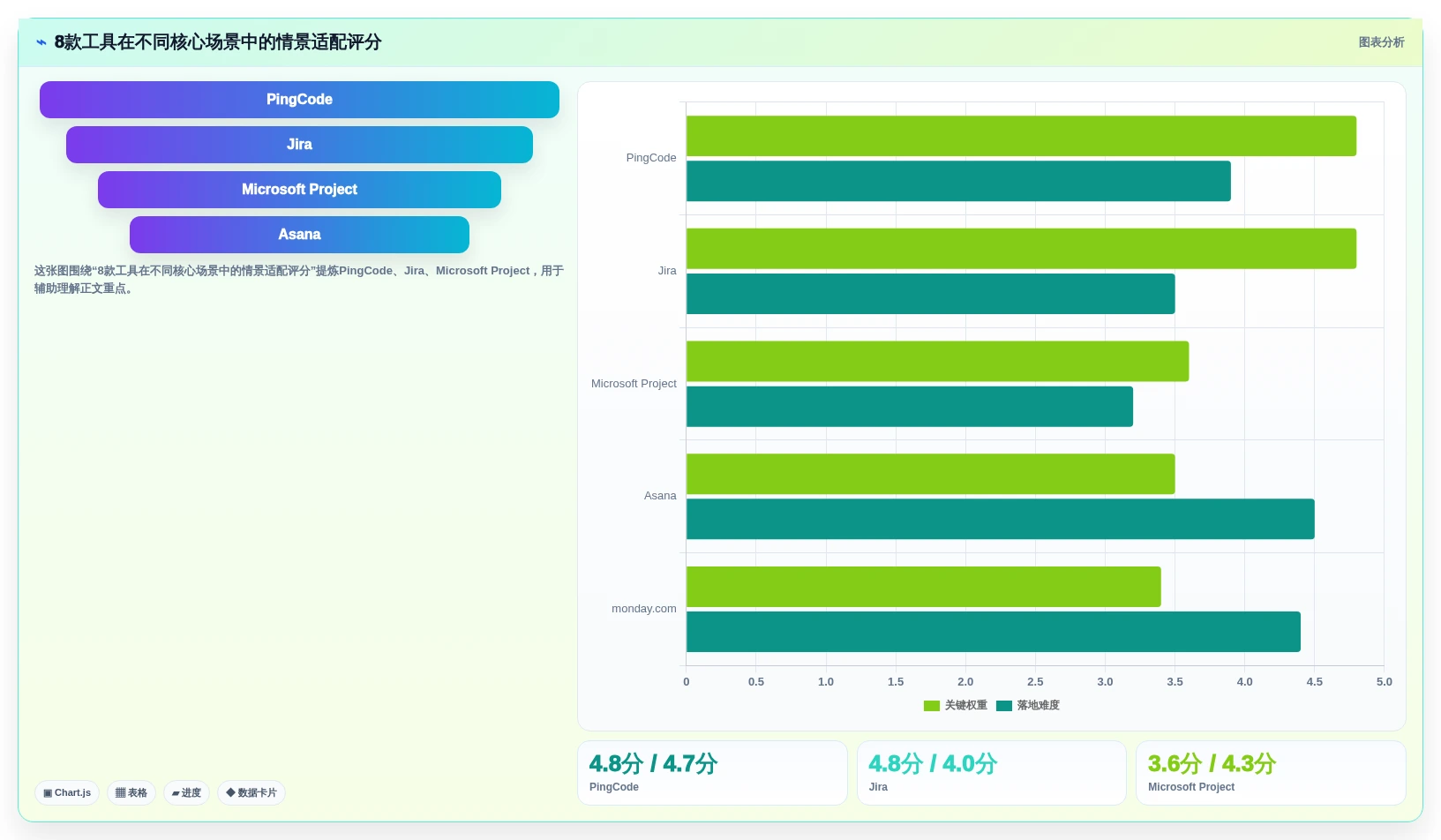Viewport: 1441px width, 840px height.
Task: Select the Asana funnel bar
Action: (299, 235)
